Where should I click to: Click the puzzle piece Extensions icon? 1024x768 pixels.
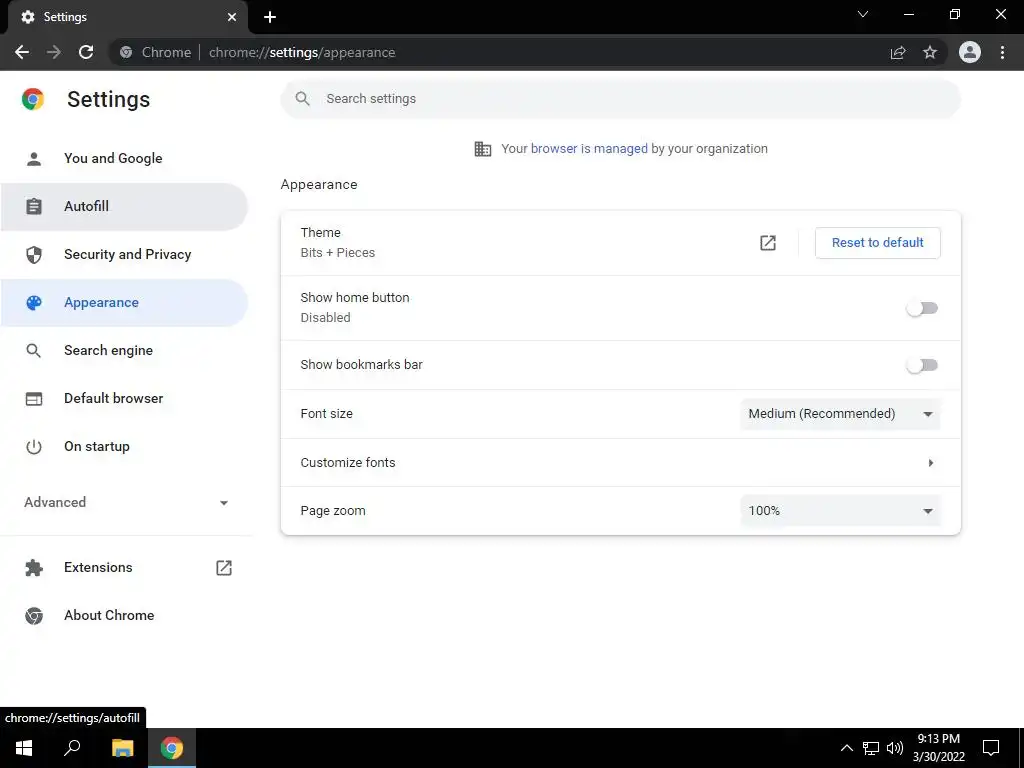34,568
